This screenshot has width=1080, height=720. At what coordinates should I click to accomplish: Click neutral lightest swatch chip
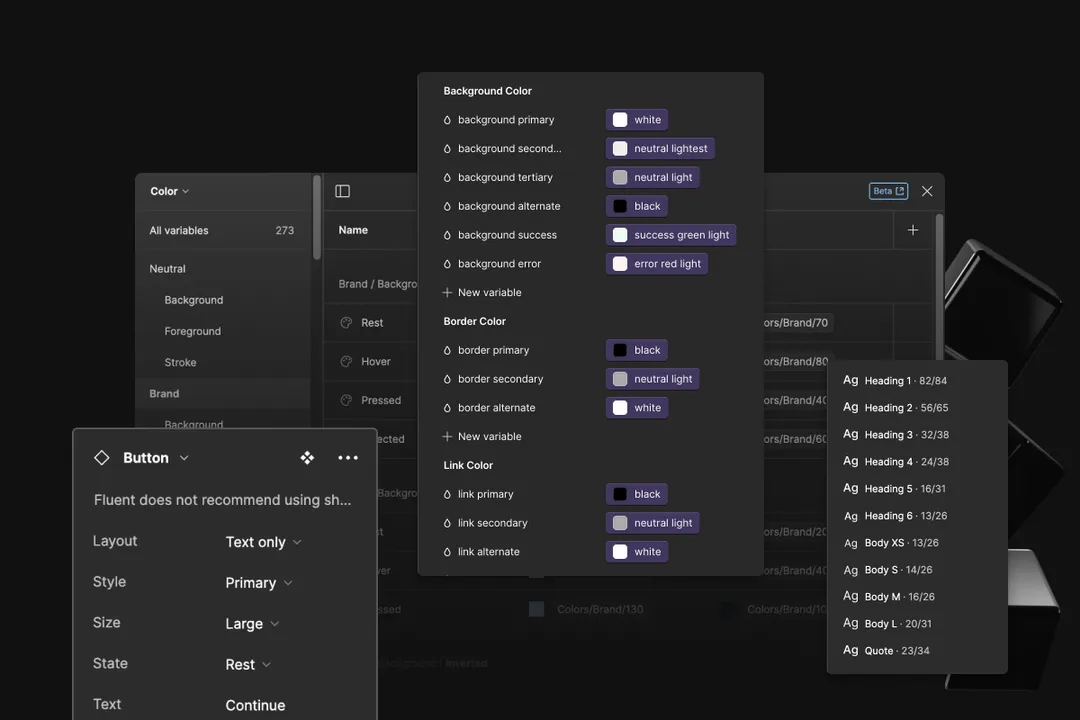pyautogui.click(x=660, y=148)
